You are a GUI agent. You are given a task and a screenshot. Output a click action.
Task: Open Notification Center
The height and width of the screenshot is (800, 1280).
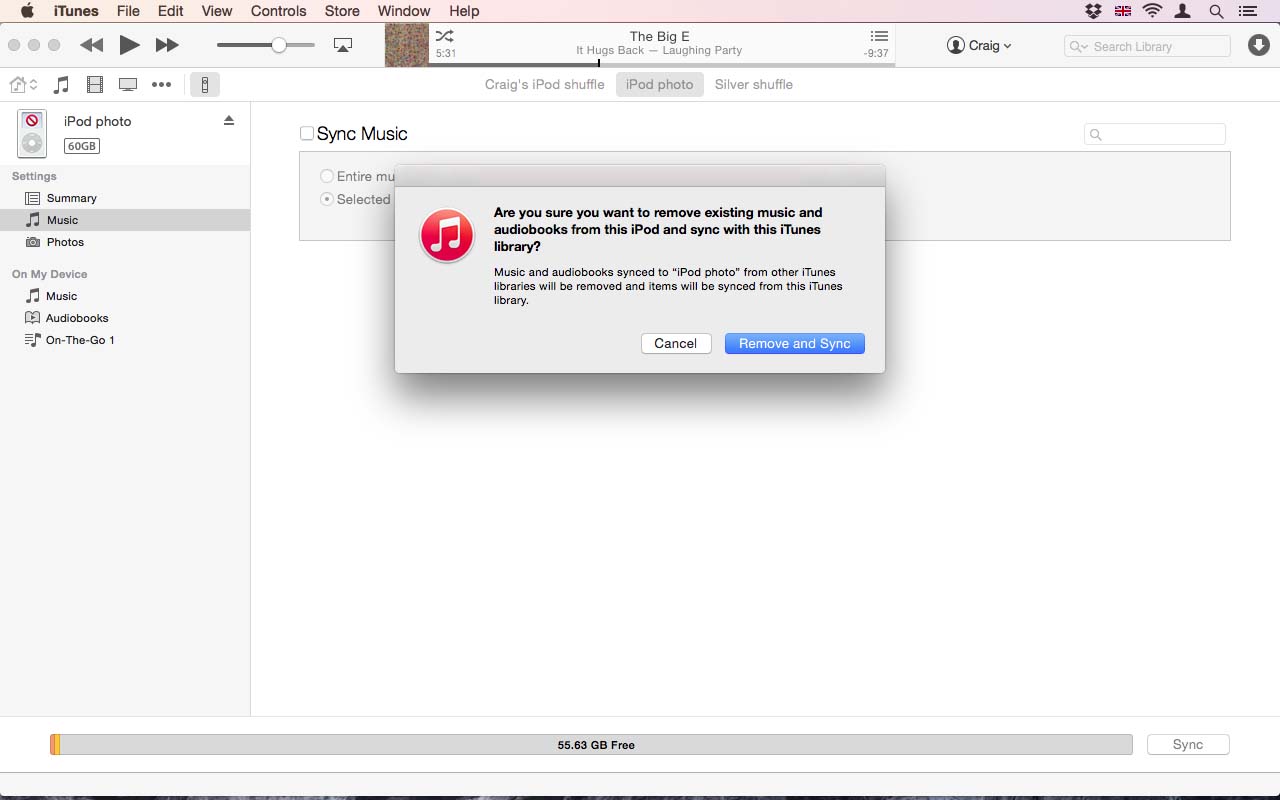1247,11
